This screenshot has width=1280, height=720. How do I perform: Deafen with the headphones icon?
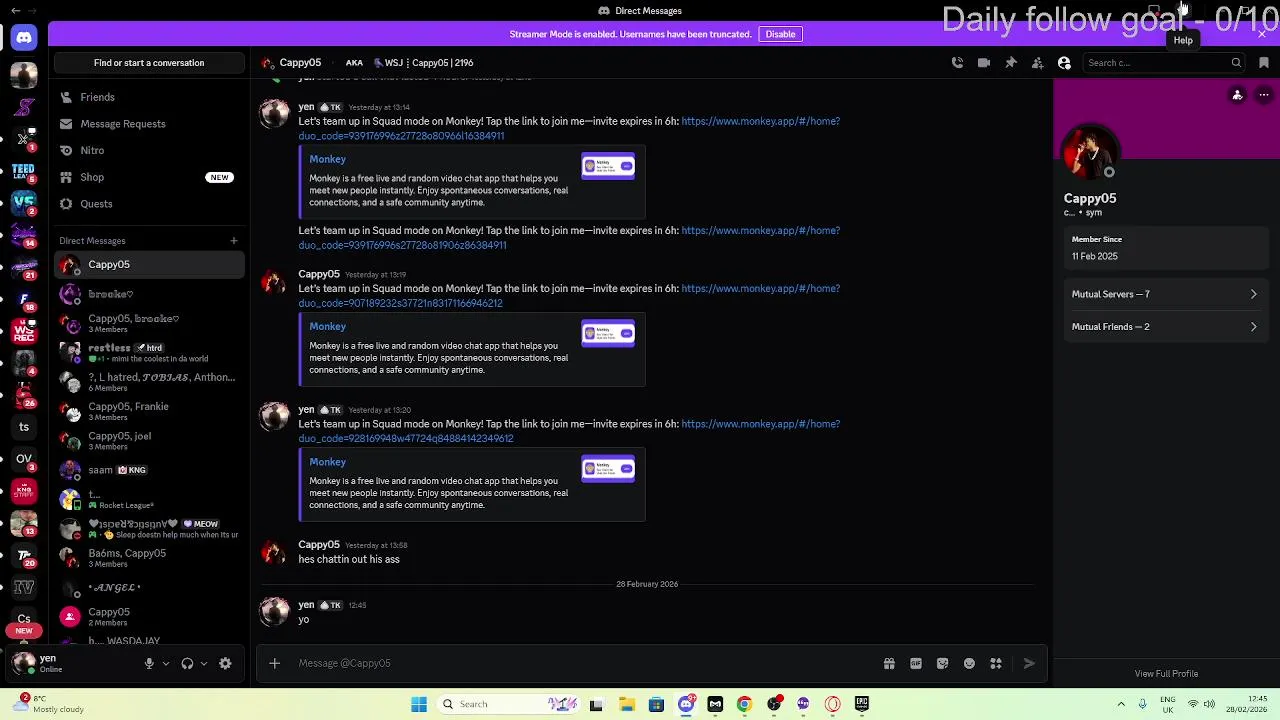pyautogui.click(x=187, y=663)
